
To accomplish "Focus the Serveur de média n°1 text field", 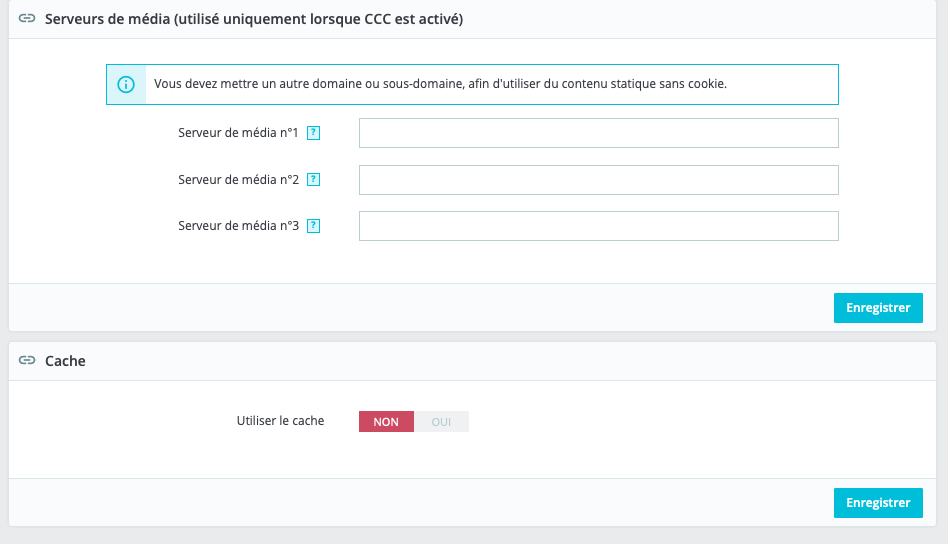I will [x=598, y=133].
